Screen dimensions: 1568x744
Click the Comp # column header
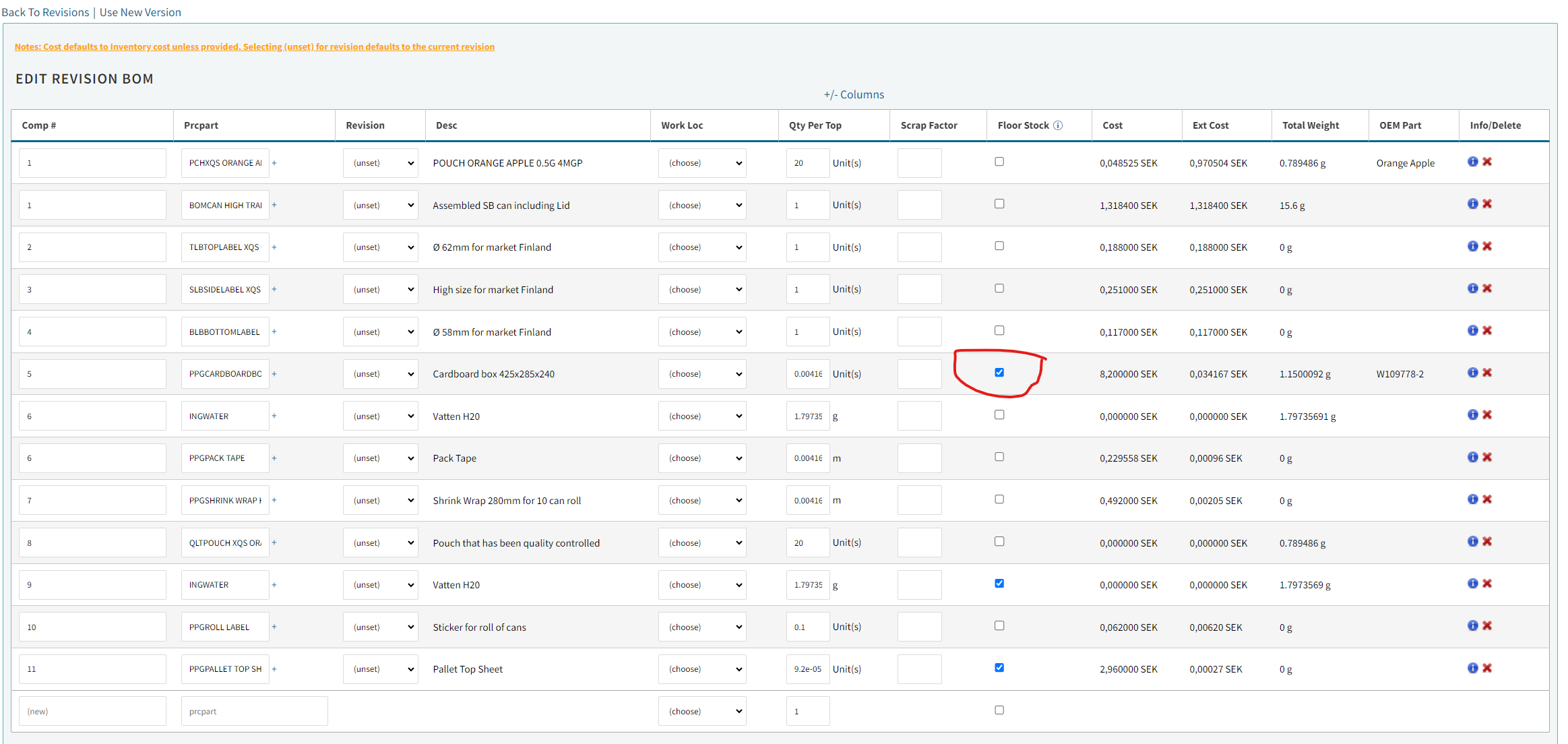[x=39, y=125]
